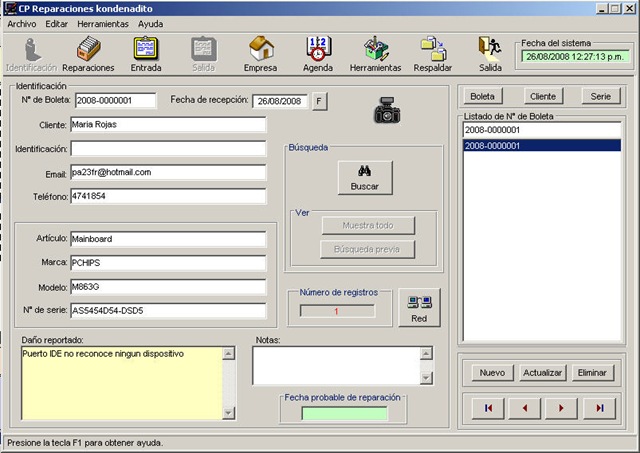Click the Teléfono input field
This screenshot has width=640, height=453.
coord(168,196)
